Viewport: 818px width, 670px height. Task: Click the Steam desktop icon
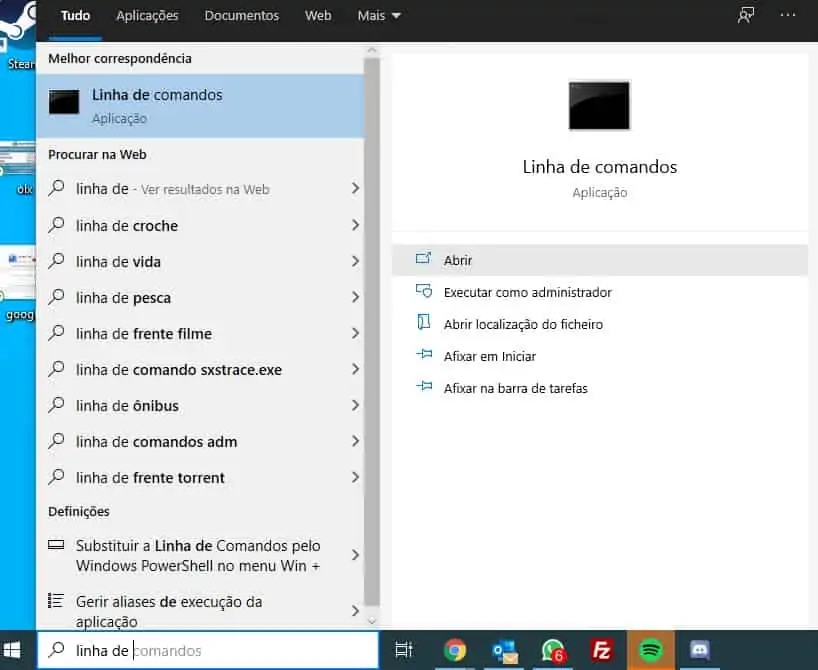click(18, 37)
